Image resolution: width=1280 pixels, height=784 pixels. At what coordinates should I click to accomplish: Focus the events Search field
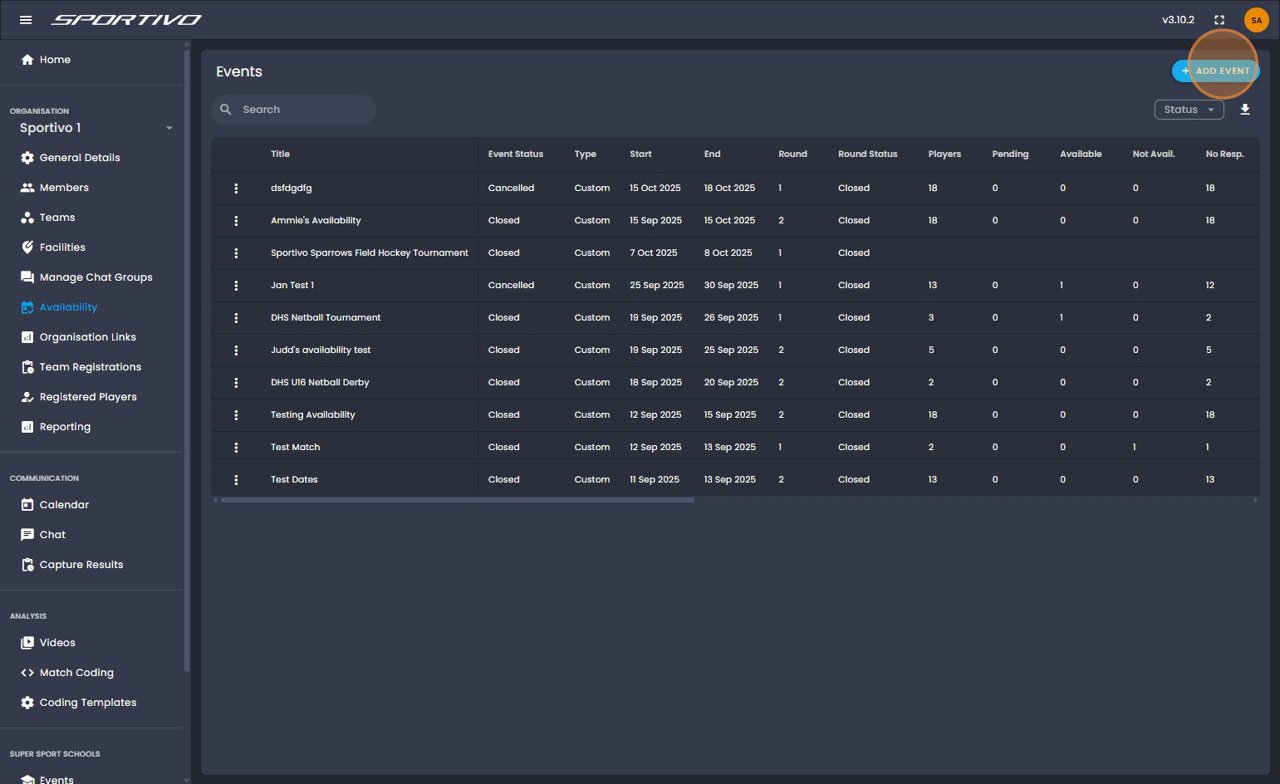pos(294,110)
